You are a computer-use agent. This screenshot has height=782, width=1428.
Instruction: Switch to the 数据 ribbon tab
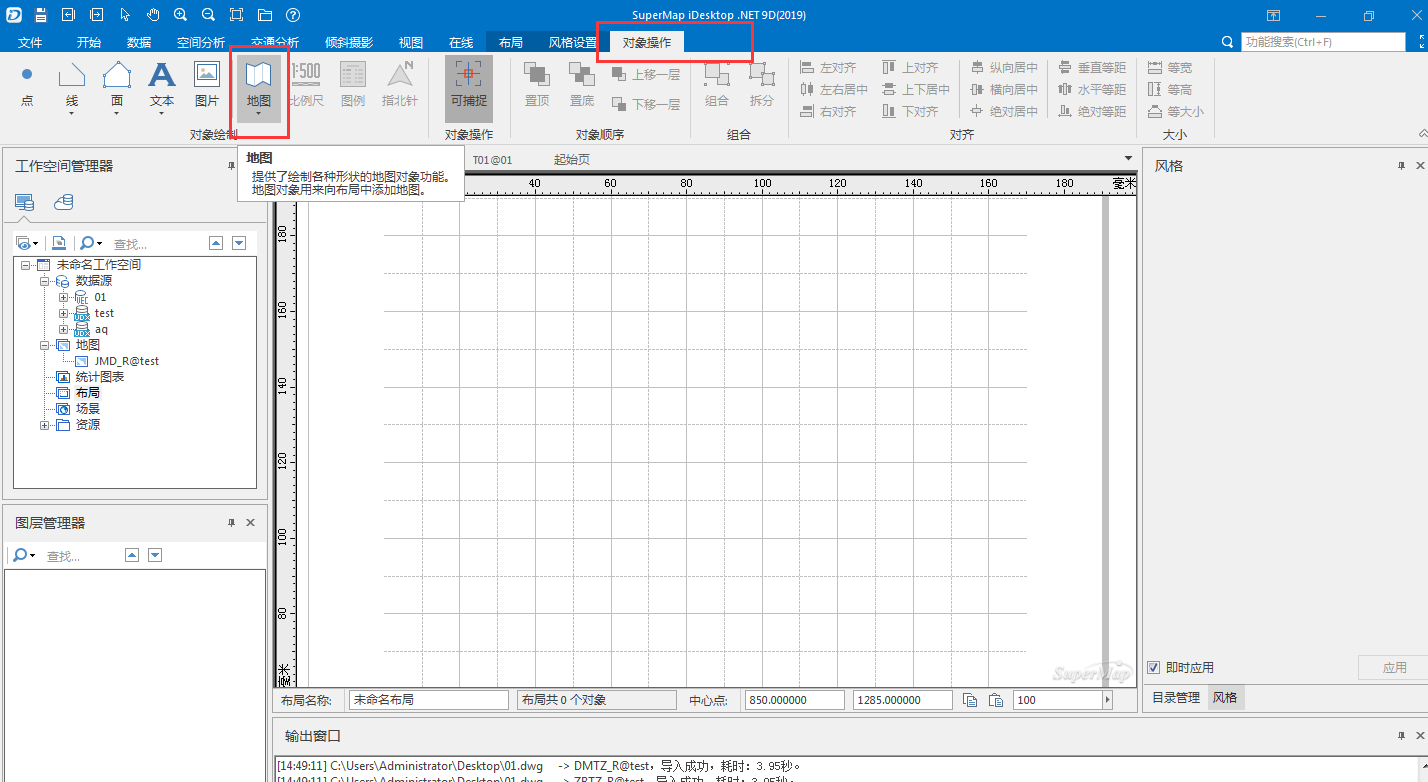pos(139,42)
